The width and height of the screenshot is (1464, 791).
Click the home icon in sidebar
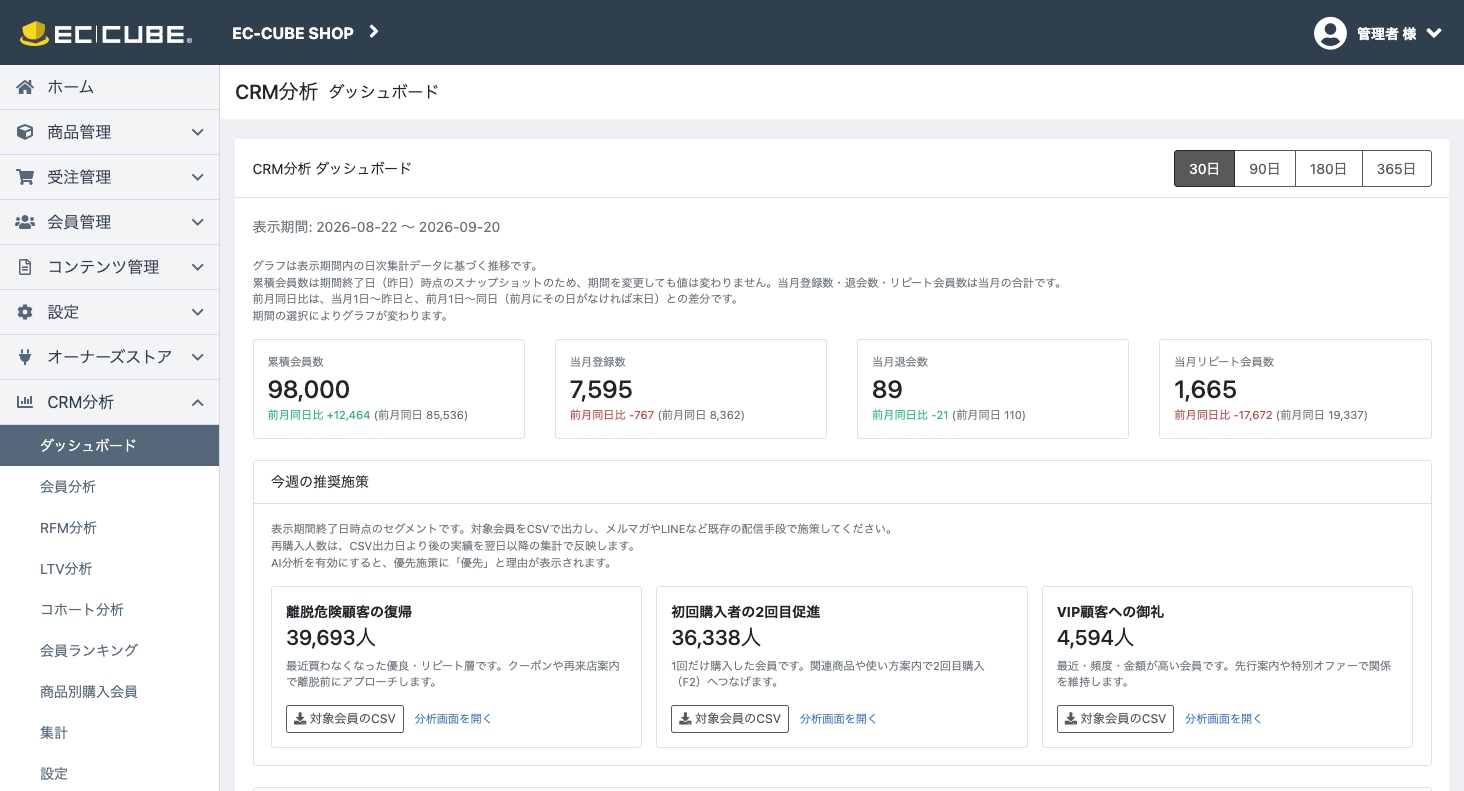click(25, 87)
